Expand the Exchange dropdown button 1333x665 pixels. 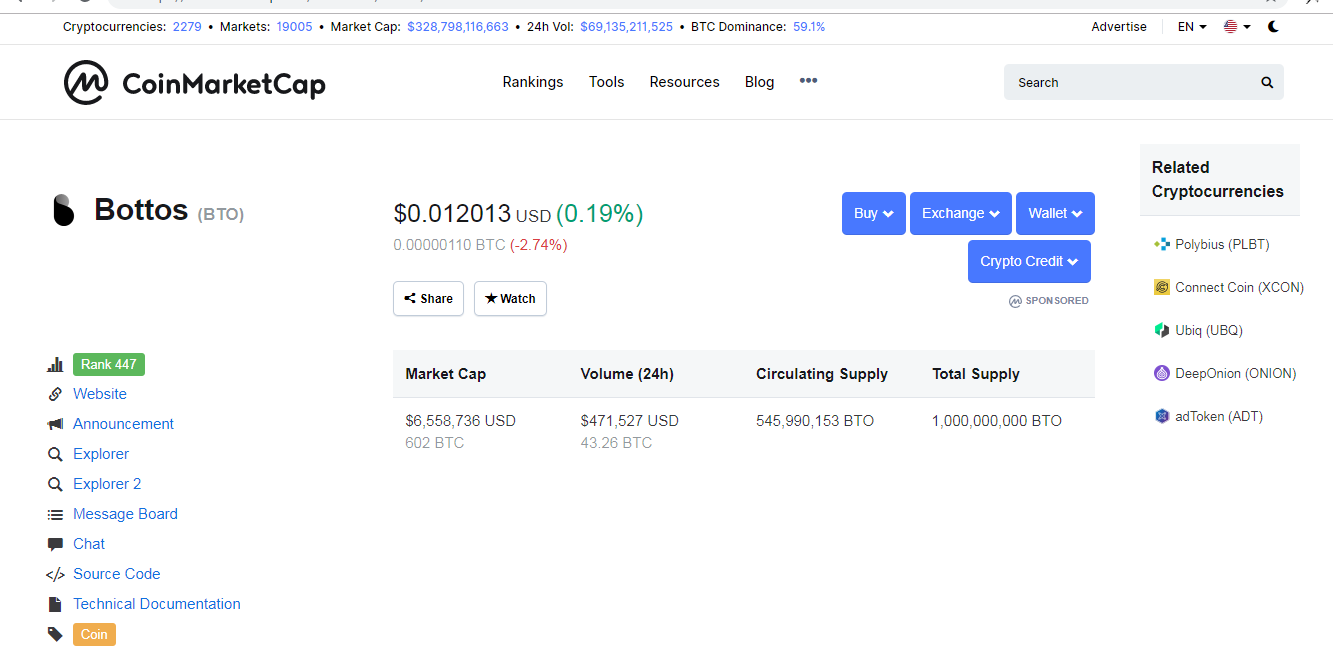pyautogui.click(x=961, y=213)
